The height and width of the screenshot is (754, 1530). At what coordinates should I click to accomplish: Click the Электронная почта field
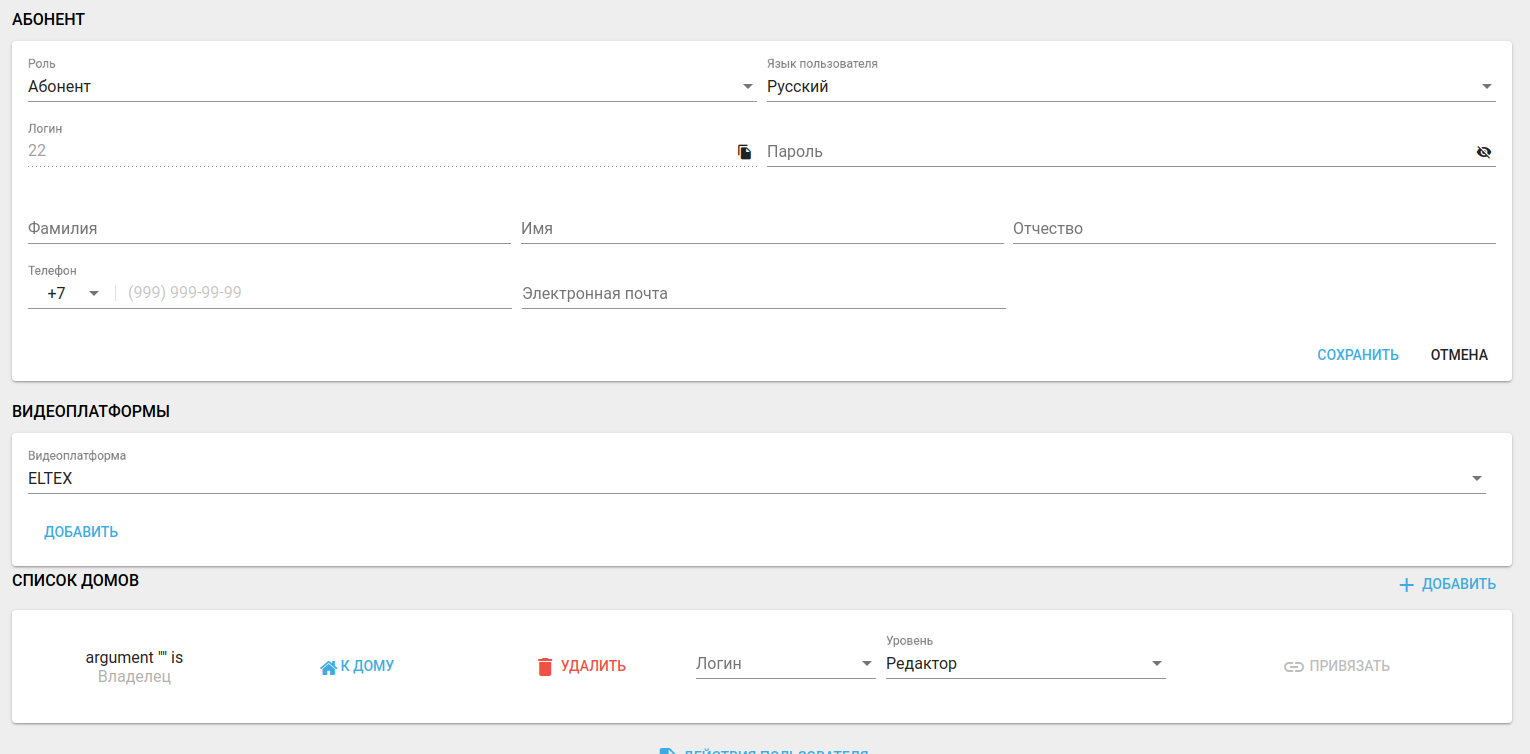tap(763, 294)
